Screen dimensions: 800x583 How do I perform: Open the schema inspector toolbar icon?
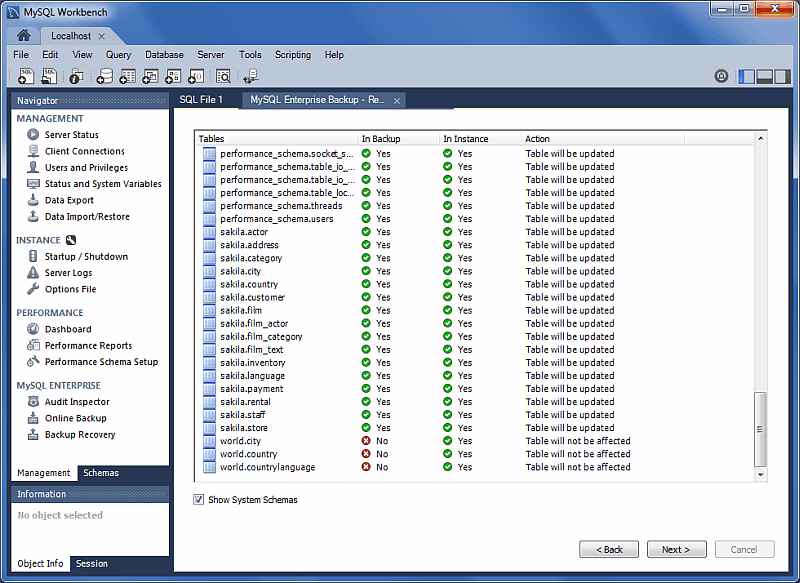76,76
